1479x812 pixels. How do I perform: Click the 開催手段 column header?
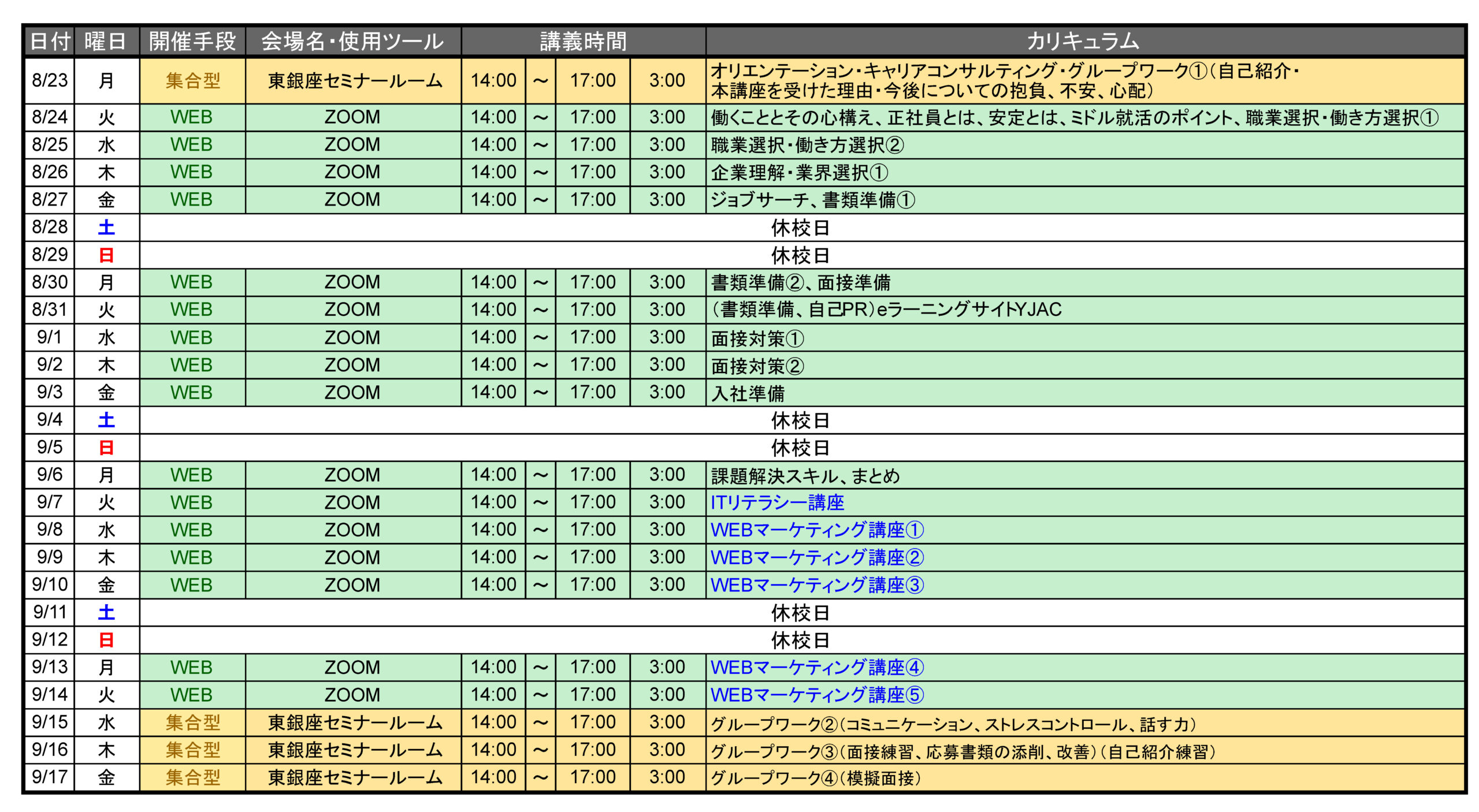point(192,41)
